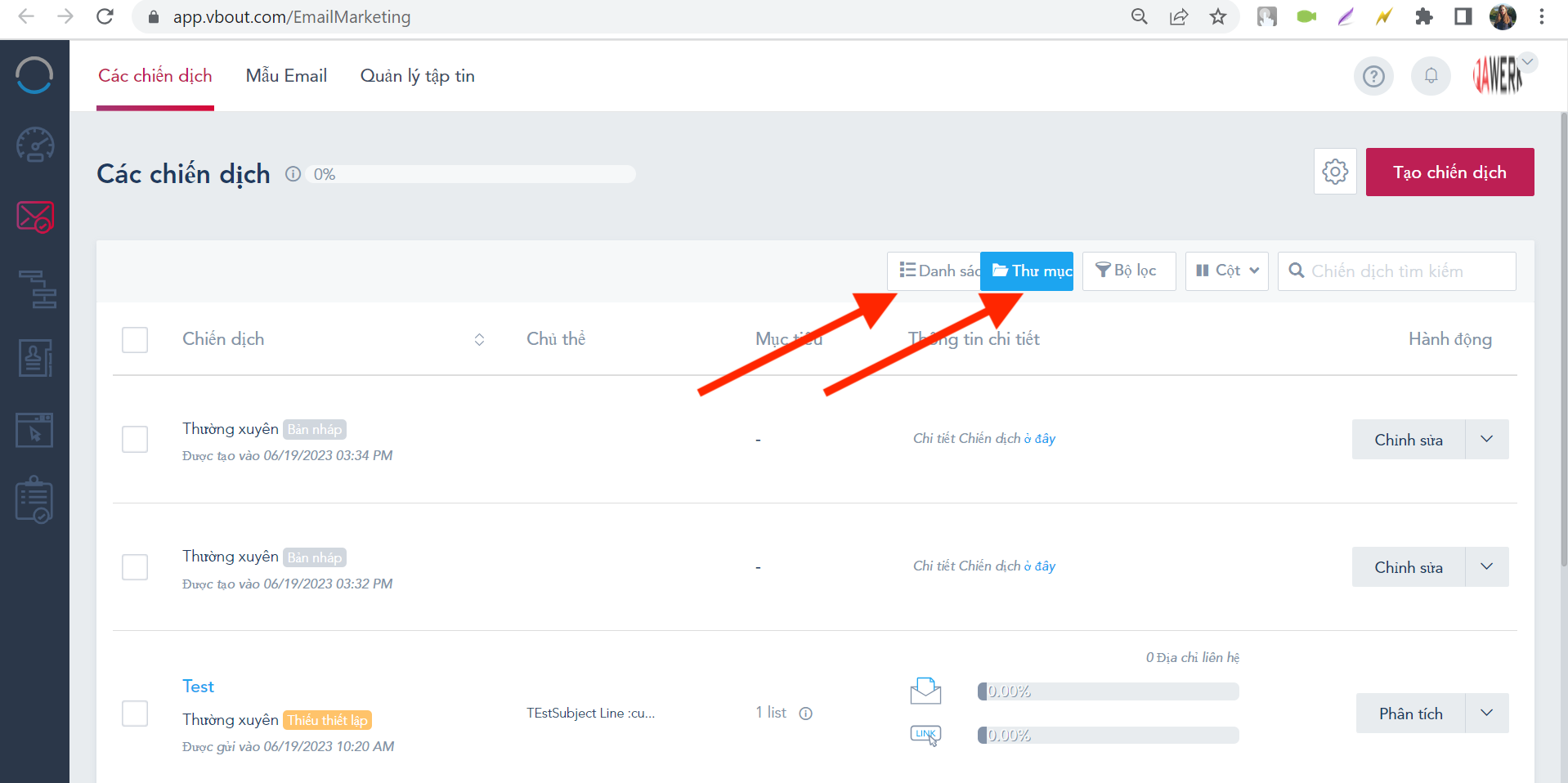Focus the Chiến dịch tìm kiếm search field

tap(1397, 271)
